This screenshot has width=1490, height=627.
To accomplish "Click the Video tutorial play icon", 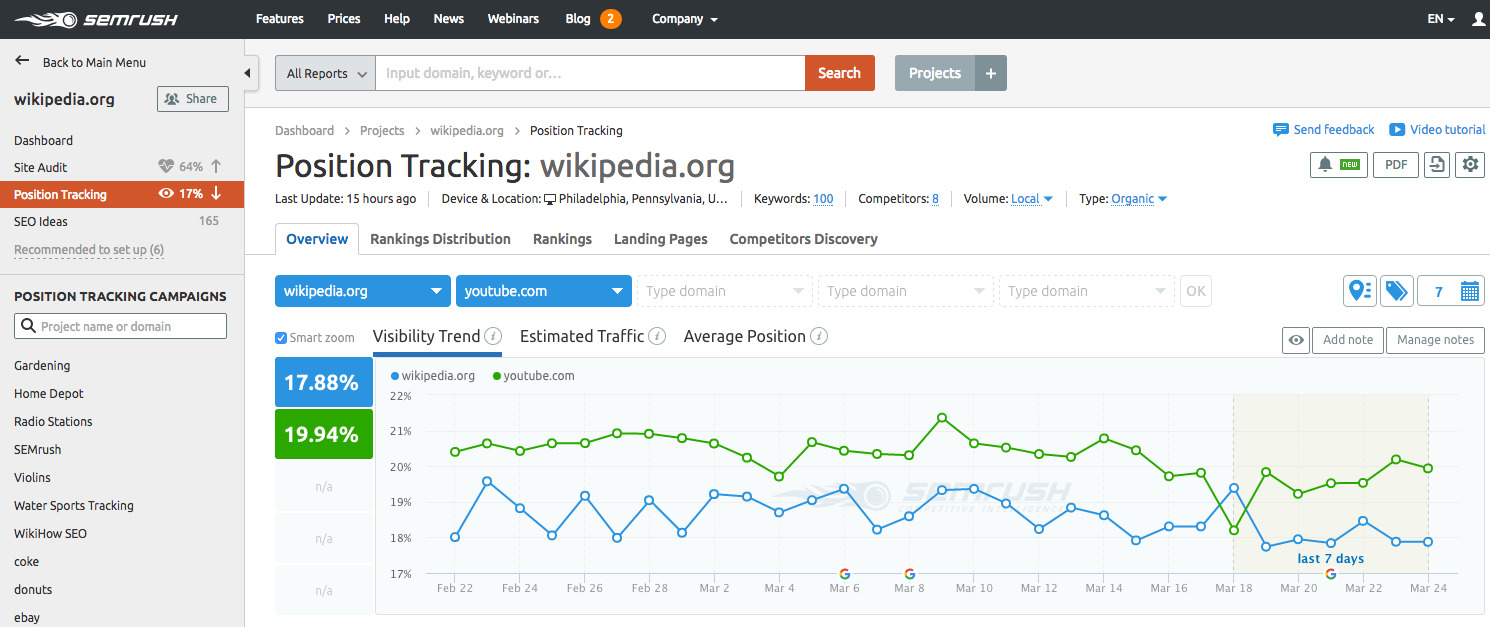I will 1397,130.
